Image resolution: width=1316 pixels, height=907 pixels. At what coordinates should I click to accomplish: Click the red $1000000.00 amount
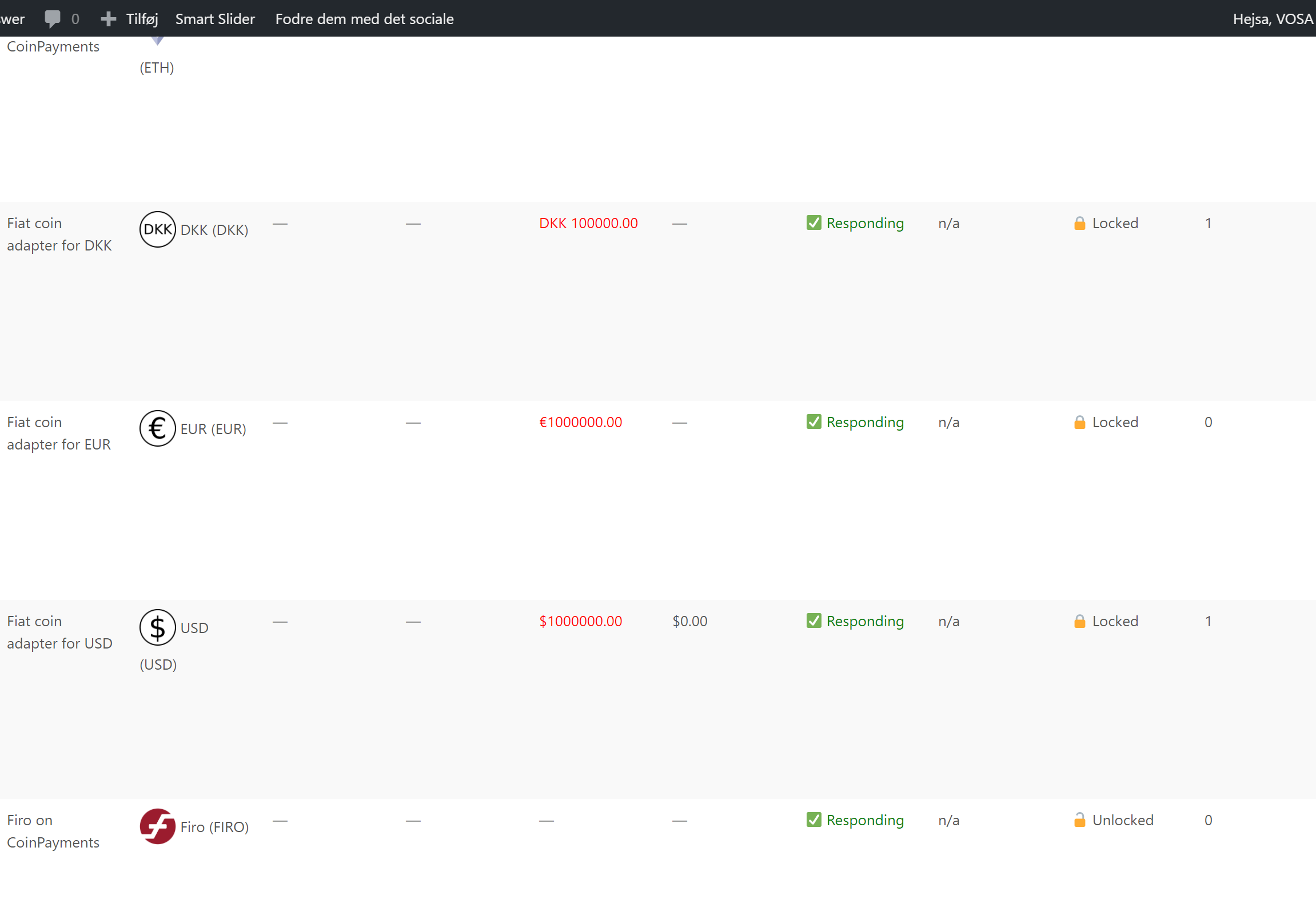(x=580, y=621)
